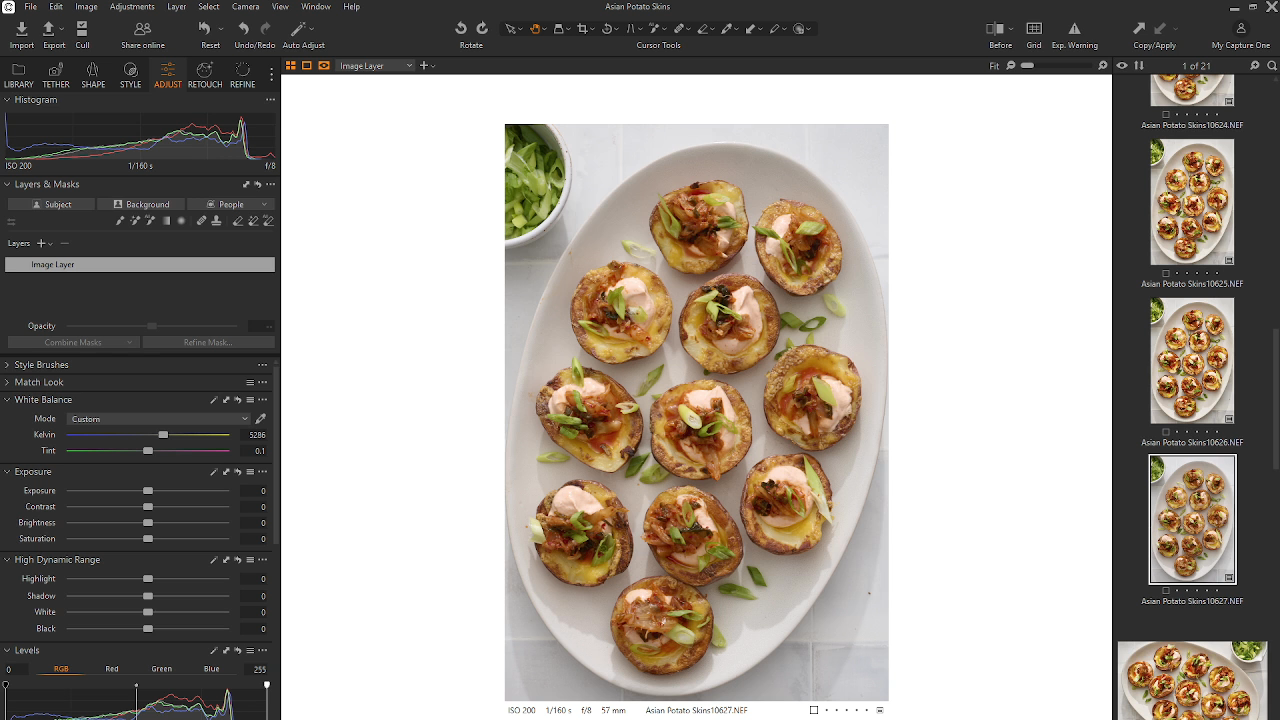1280x720 pixels.
Task: Click the Redo arrow
Action: click(266, 29)
